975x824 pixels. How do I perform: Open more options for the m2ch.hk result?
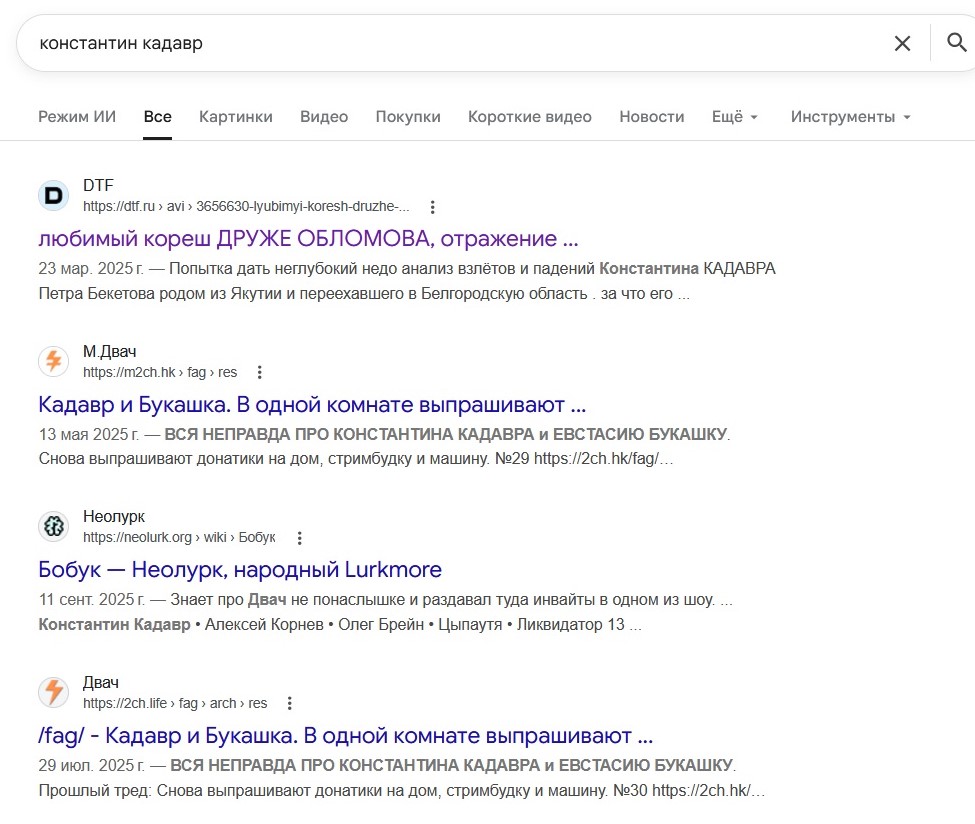pos(260,373)
